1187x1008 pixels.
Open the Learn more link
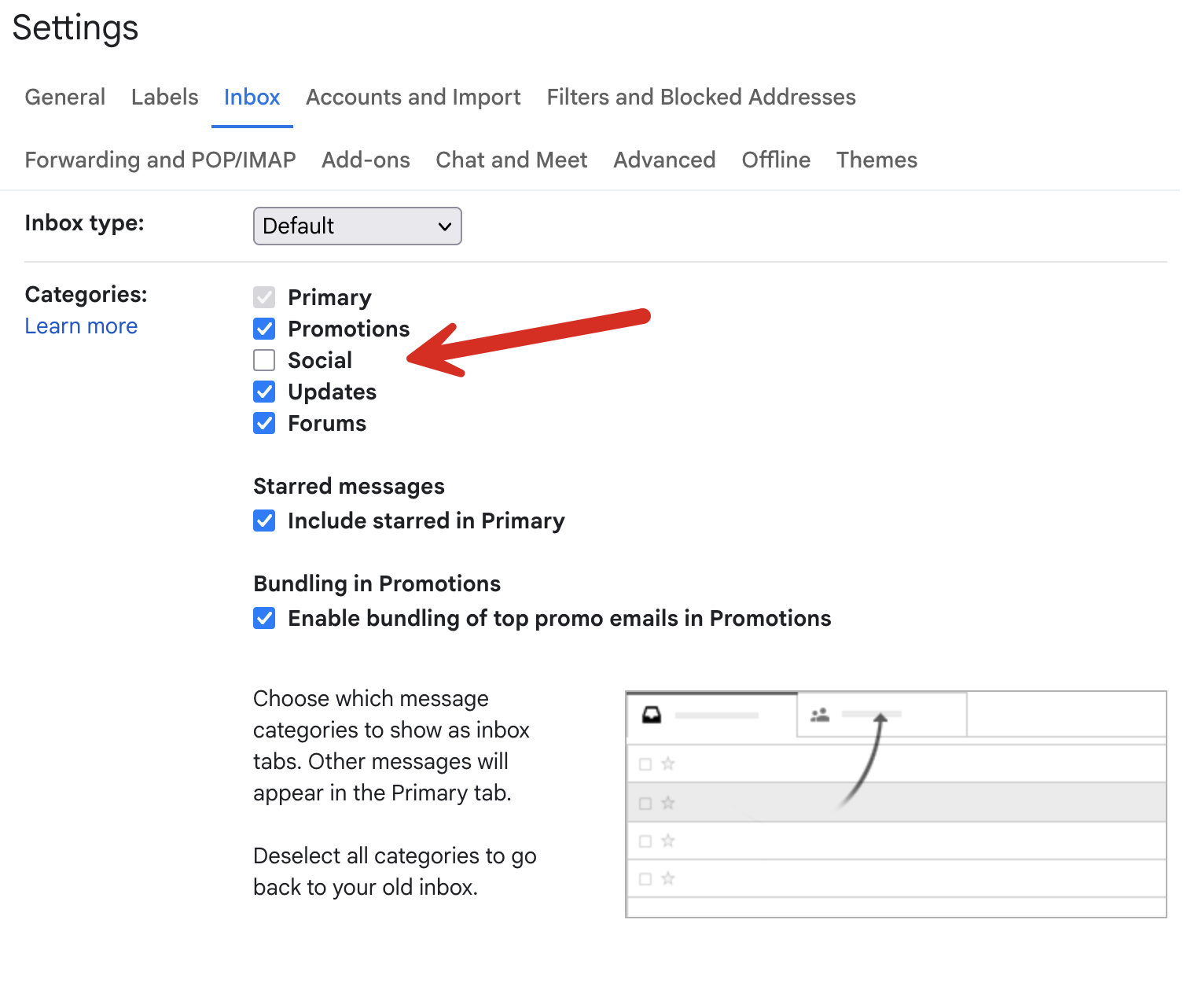coord(81,326)
